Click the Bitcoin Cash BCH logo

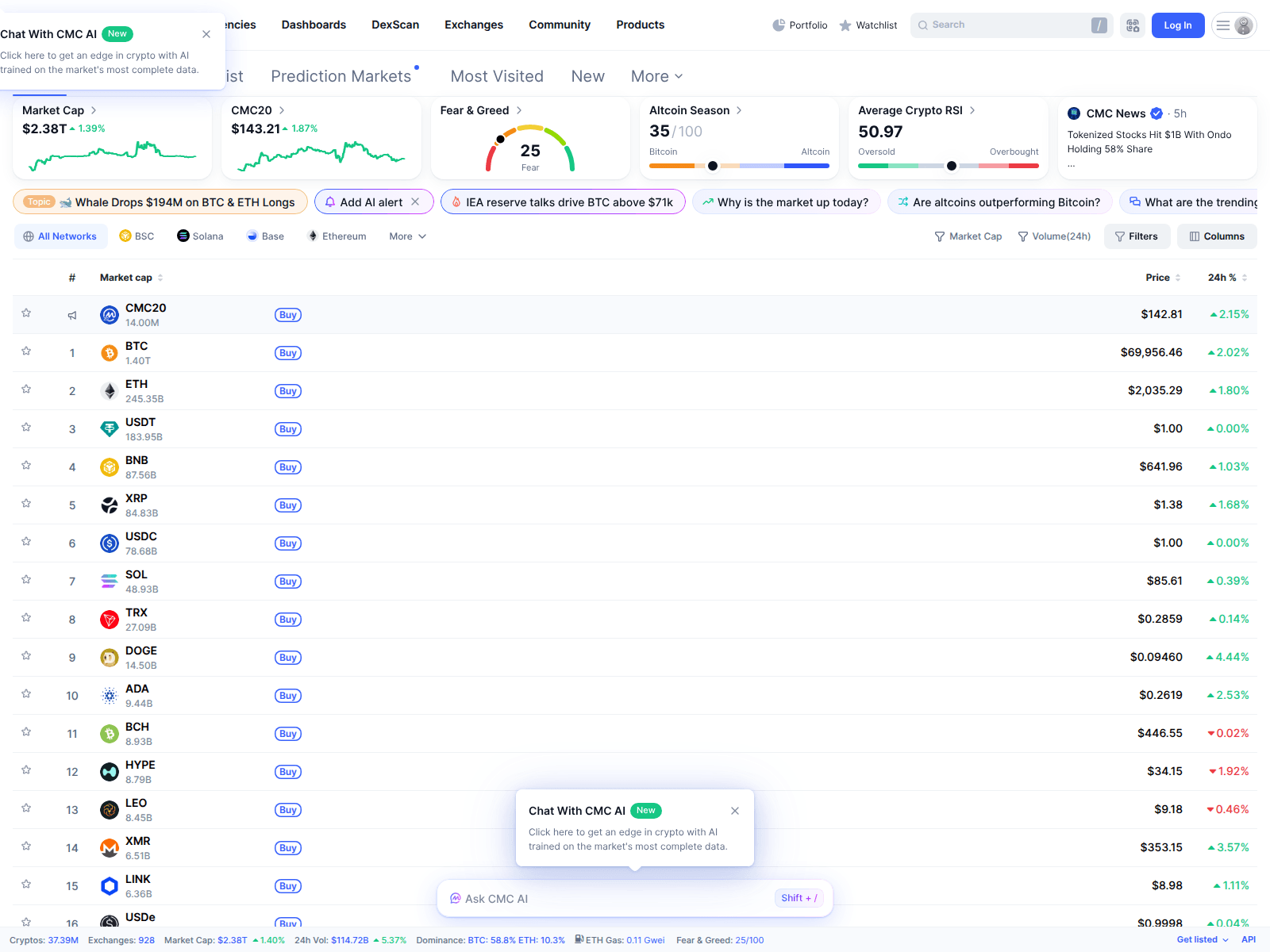pos(110,734)
